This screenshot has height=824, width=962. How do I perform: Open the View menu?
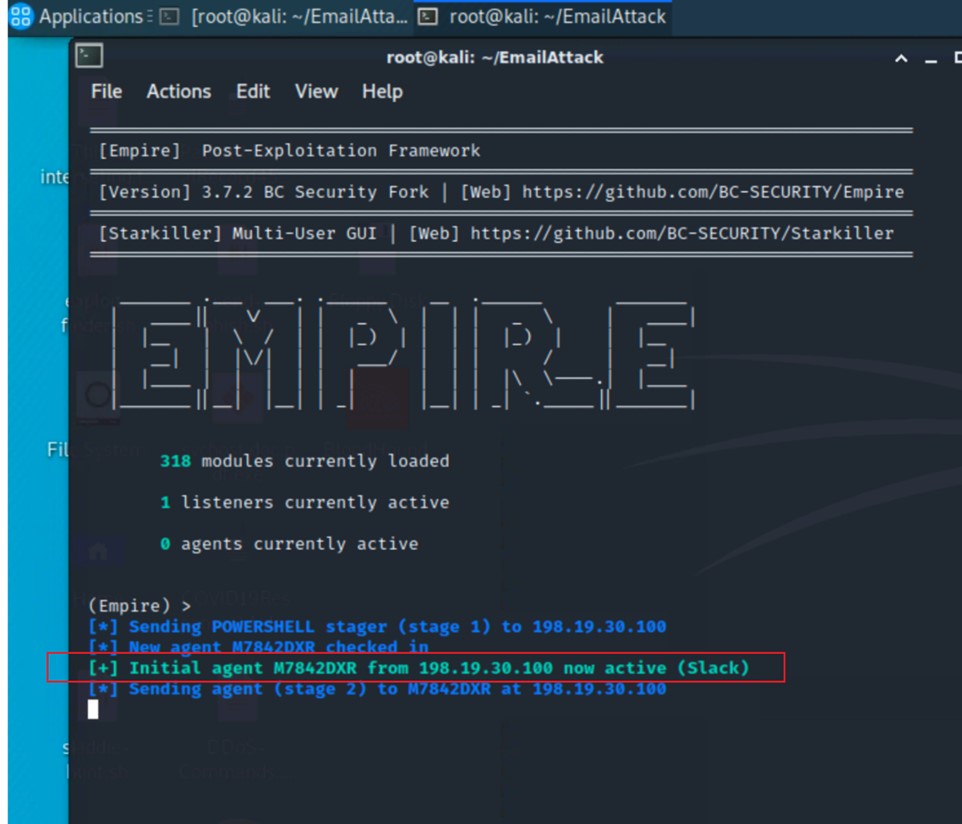coord(316,91)
